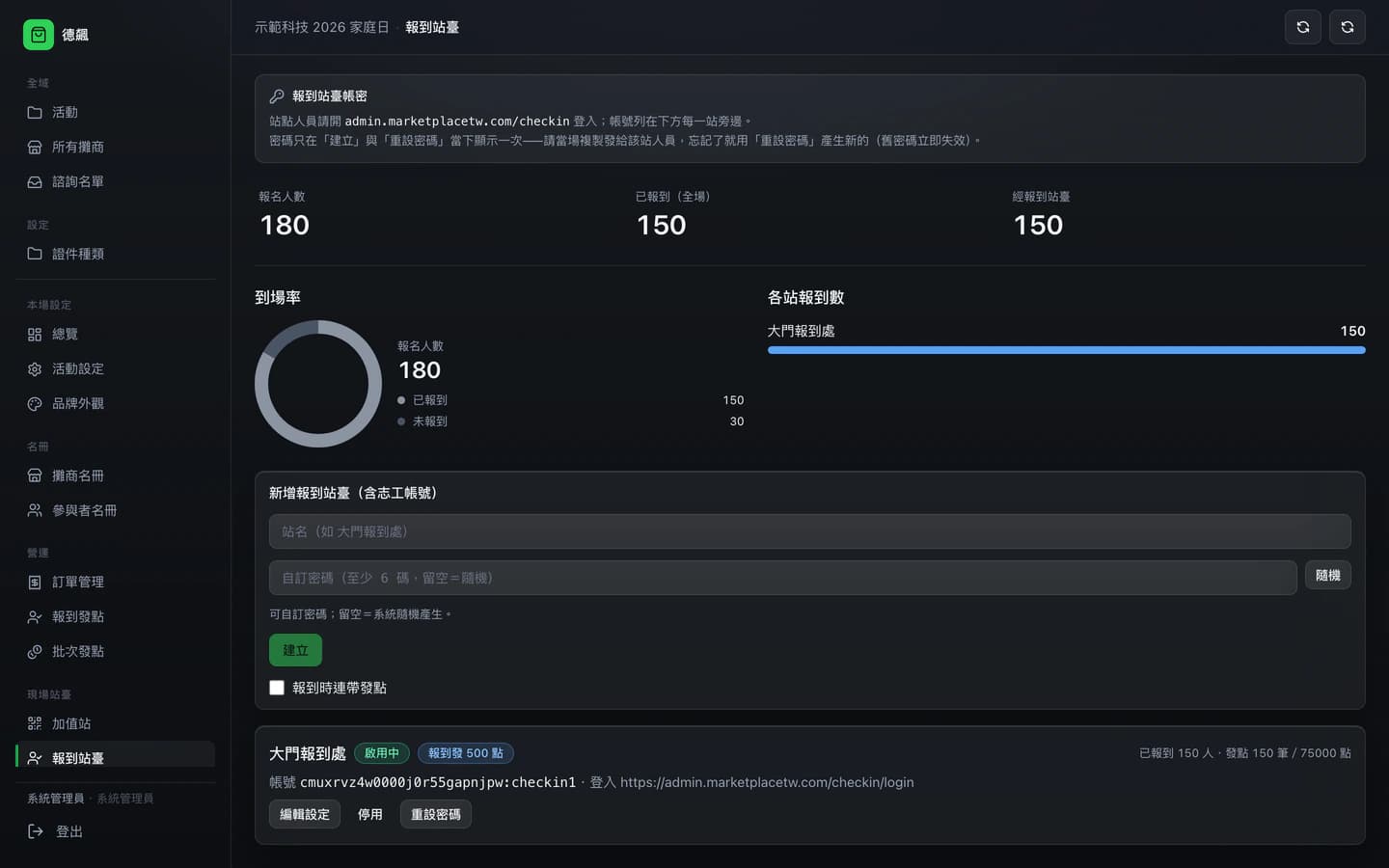1389x868 pixels.
Task: Click the green shopping bag logo icon
Action: (39, 35)
